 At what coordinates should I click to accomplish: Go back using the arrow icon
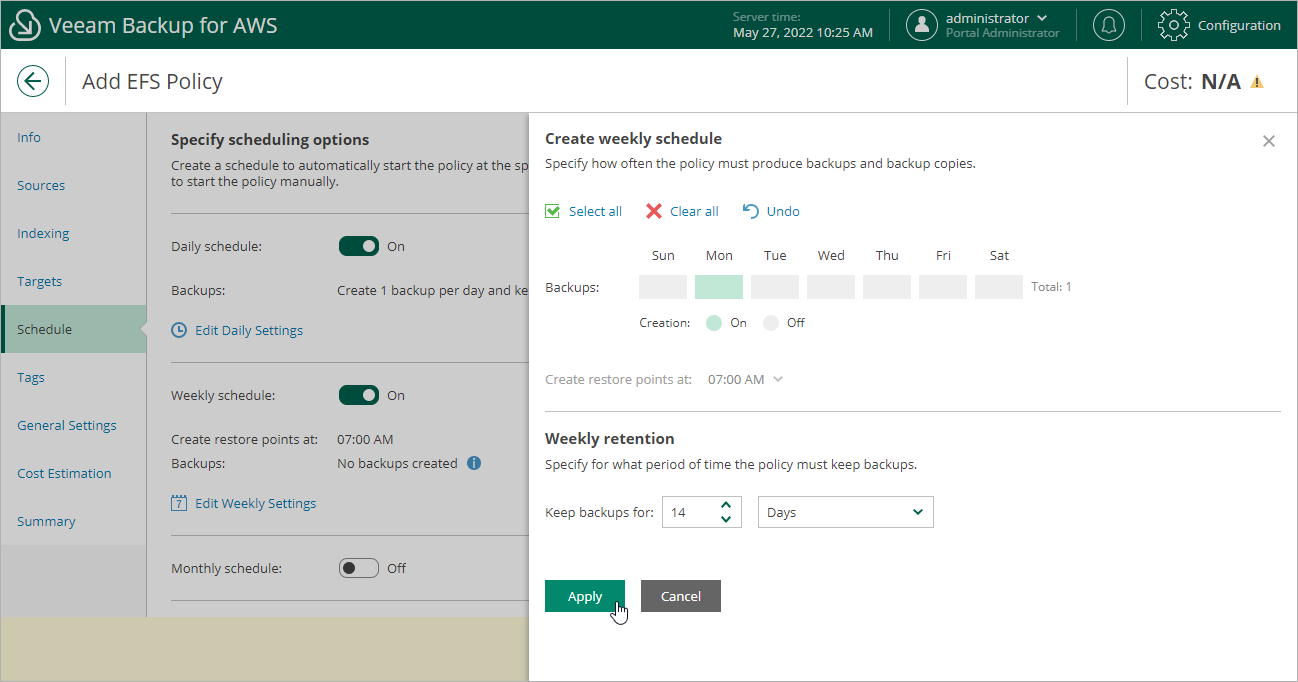(33, 81)
